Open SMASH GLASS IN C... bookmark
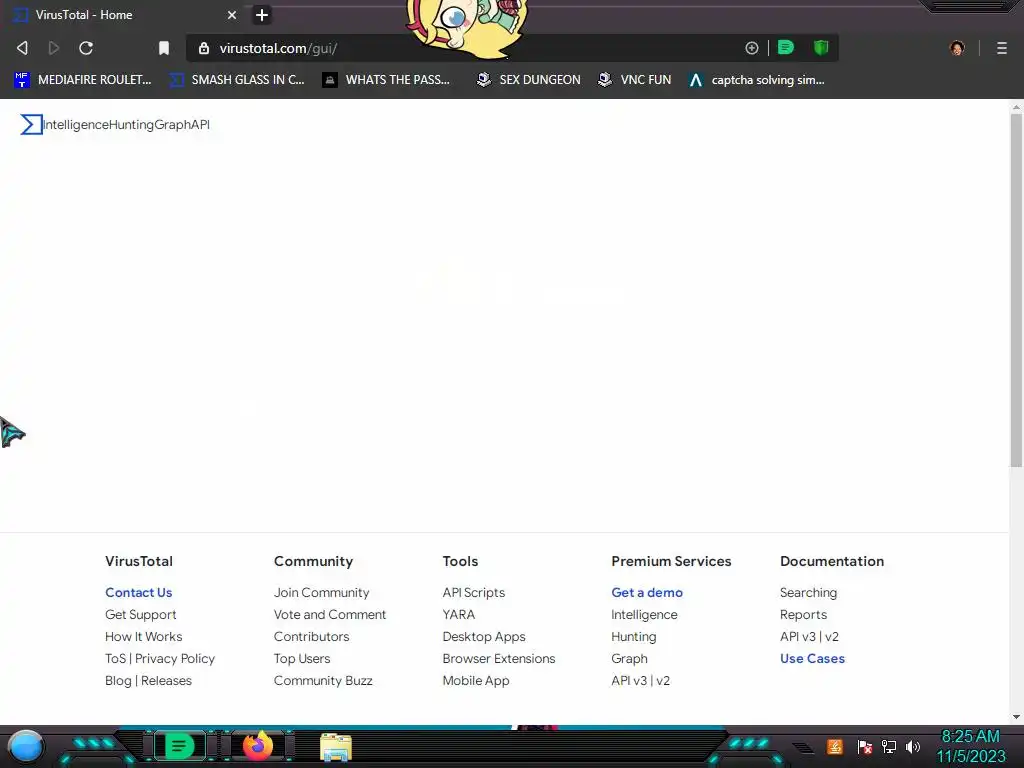1024x768 pixels. tap(236, 80)
